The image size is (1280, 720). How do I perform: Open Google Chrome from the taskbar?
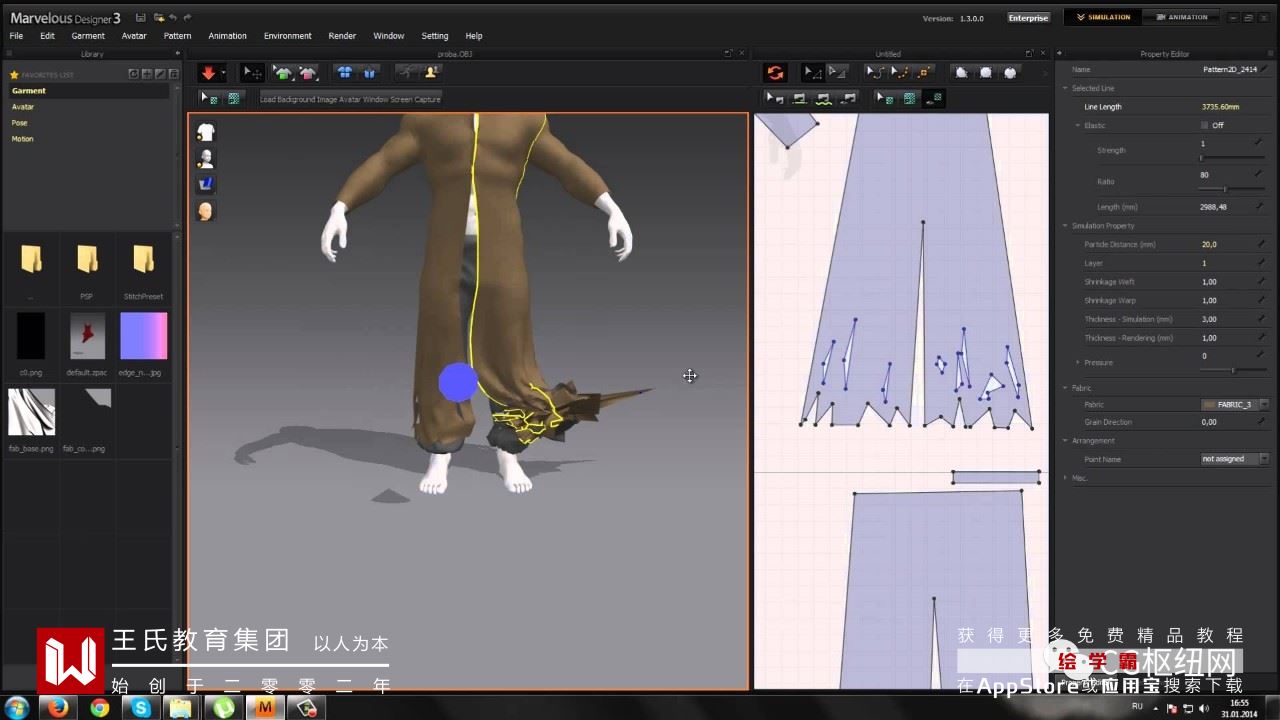click(100, 708)
